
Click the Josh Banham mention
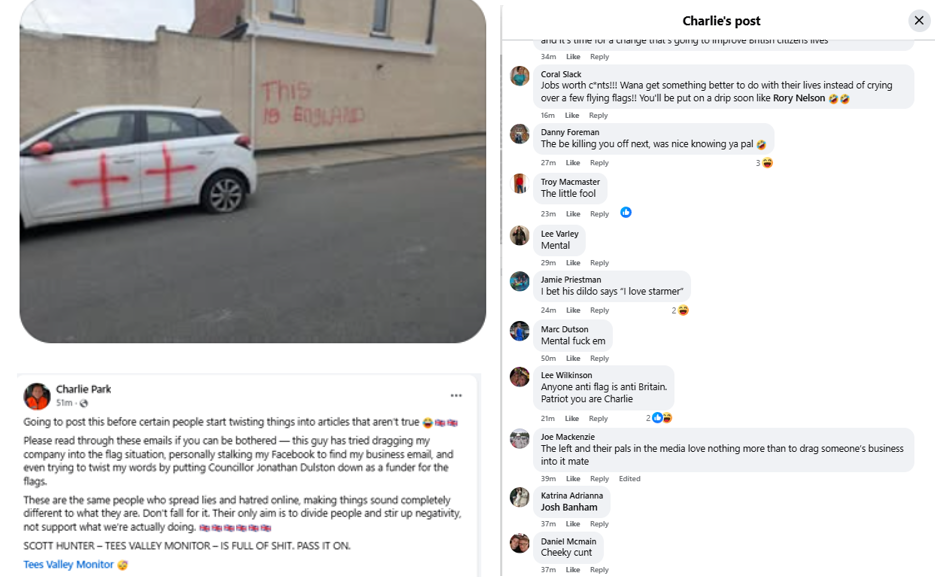point(569,508)
